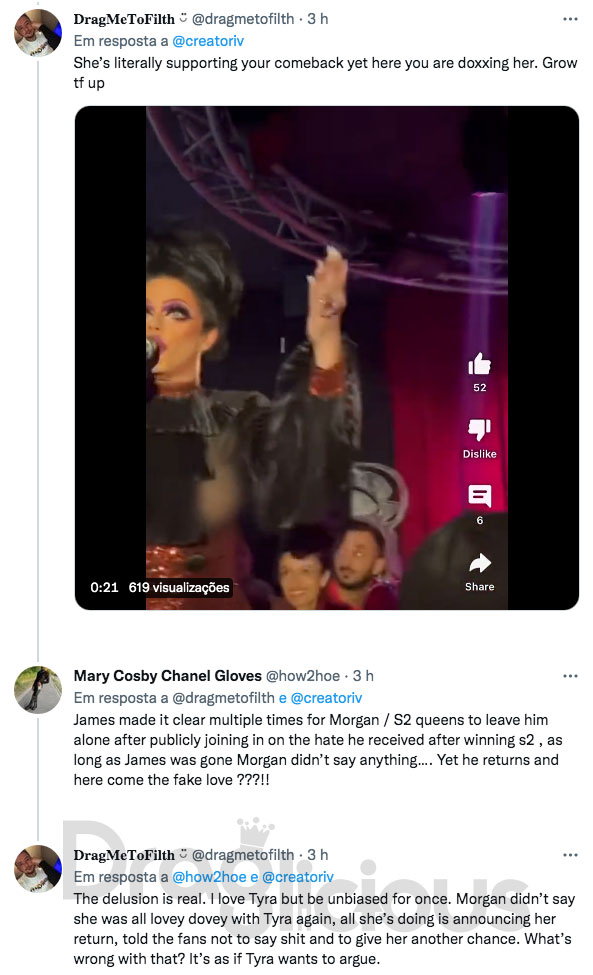Open DragMeToFilth avatar on last tweet

pyautogui.click(x=38, y=869)
